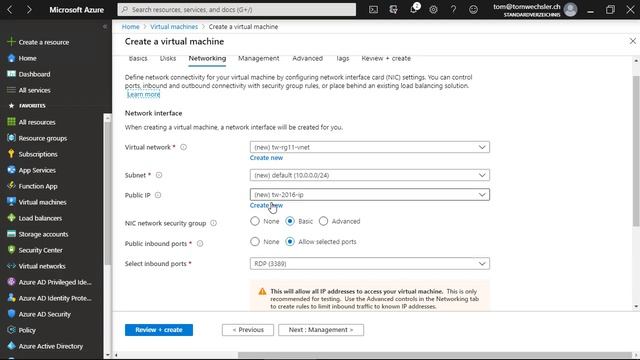Click Next : Management button
This screenshot has height=360, width=640.
coord(321,330)
